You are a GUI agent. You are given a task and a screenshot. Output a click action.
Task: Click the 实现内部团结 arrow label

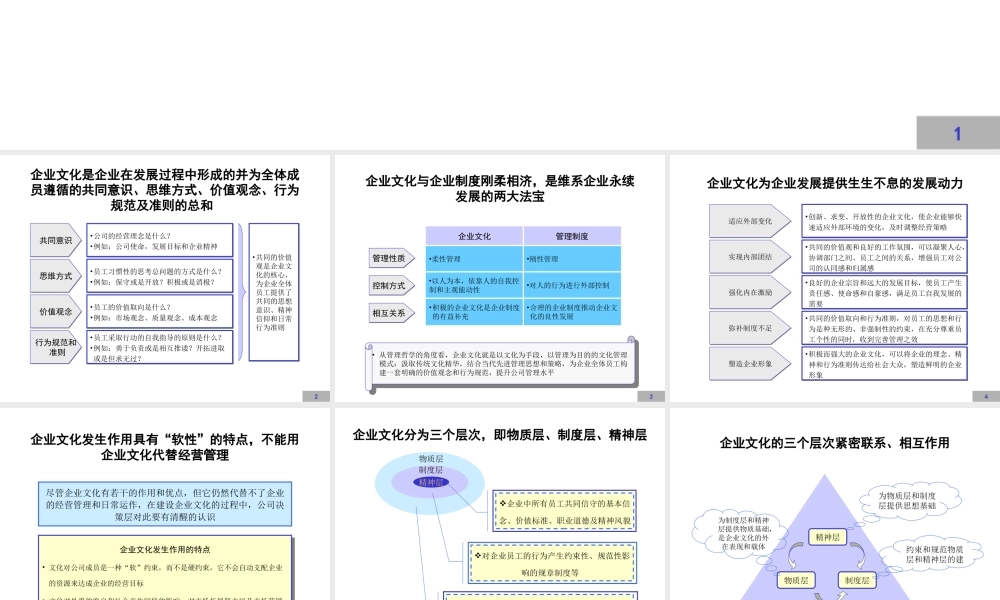pos(750,257)
